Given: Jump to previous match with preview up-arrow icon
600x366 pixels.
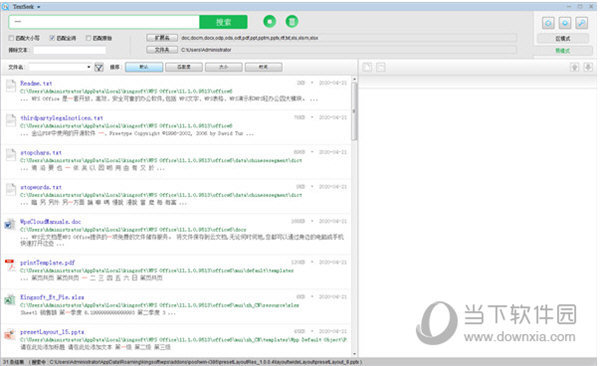Looking at the screenshot, I should [574, 67].
